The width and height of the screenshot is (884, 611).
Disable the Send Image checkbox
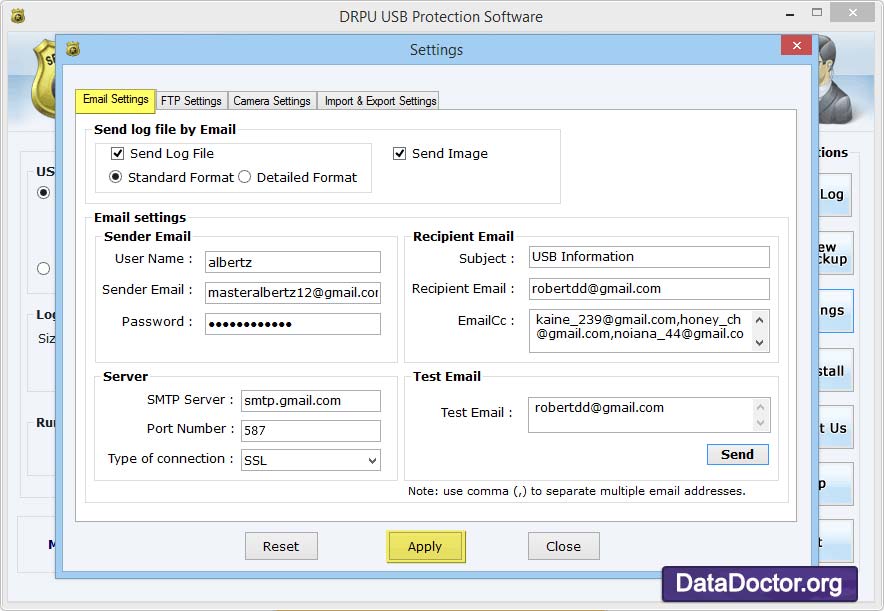click(400, 153)
